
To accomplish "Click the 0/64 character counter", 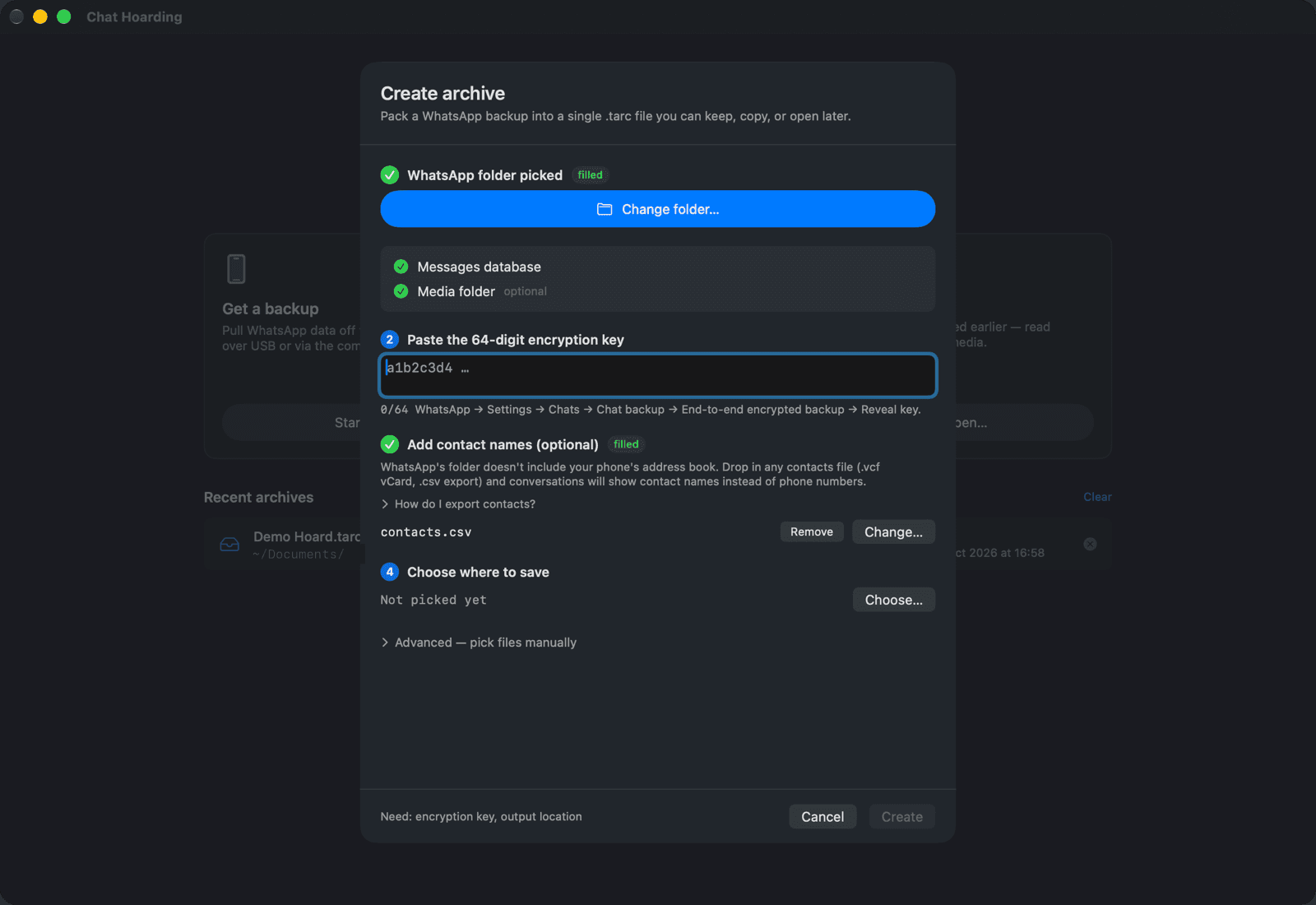I will click(394, 410).
